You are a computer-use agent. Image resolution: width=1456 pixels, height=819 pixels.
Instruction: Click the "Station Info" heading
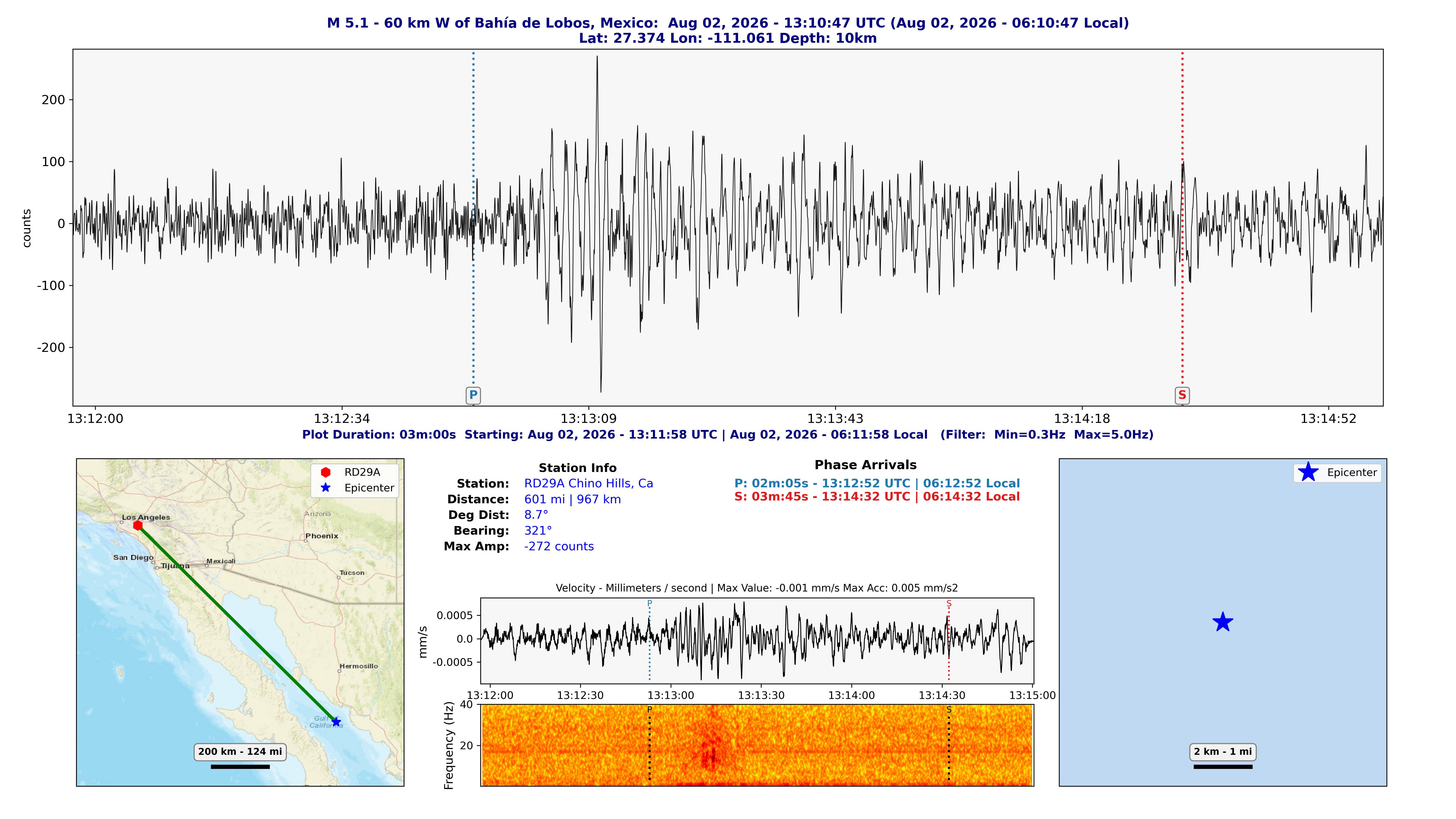pos(578,468)
